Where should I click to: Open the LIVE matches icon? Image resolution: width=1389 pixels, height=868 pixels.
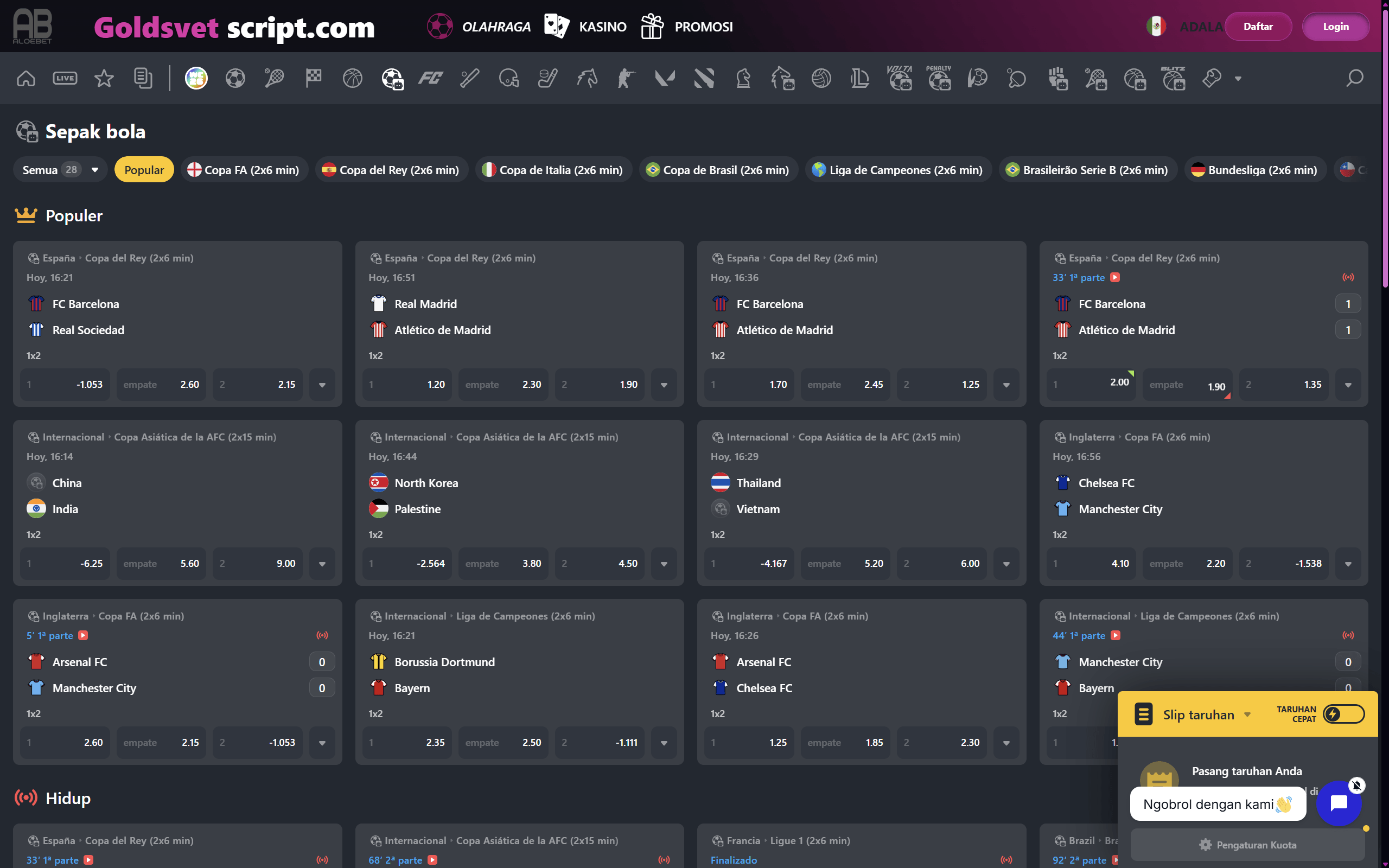[65, 78]
